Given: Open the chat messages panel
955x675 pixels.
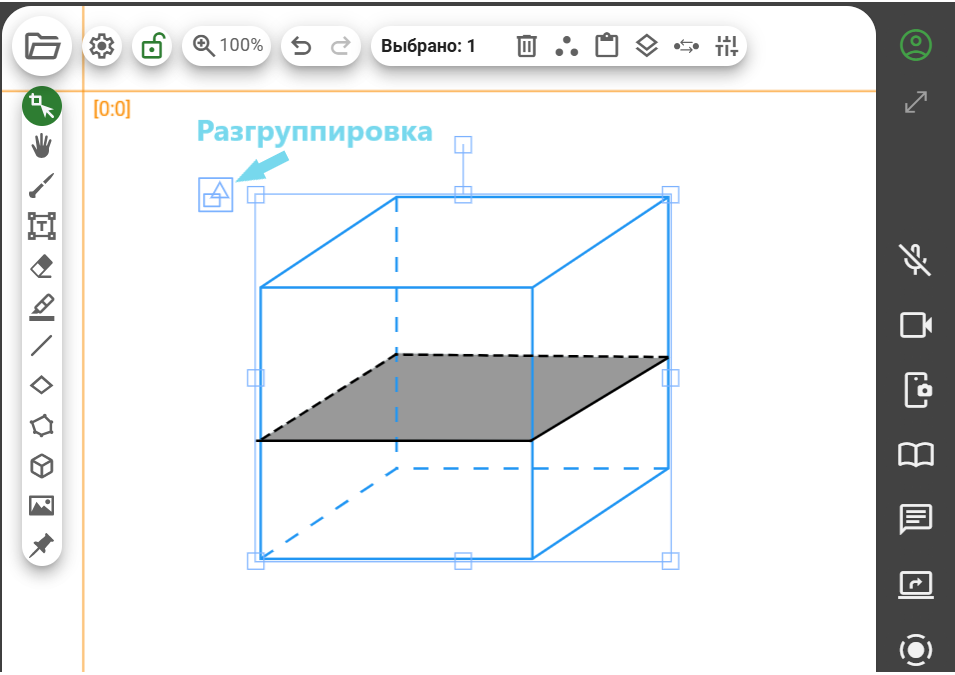Looking at the screenshot, I should 916,518.
